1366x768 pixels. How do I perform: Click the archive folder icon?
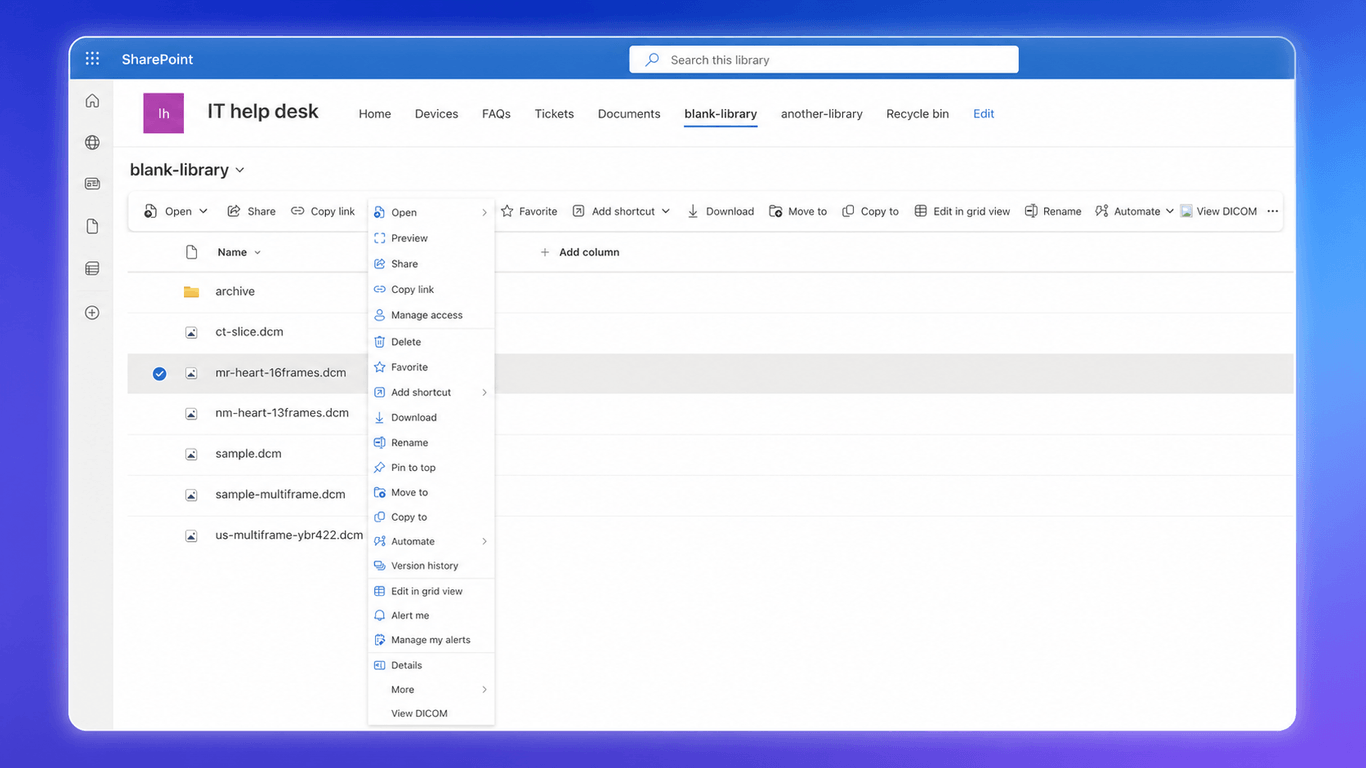click(191, 292)
